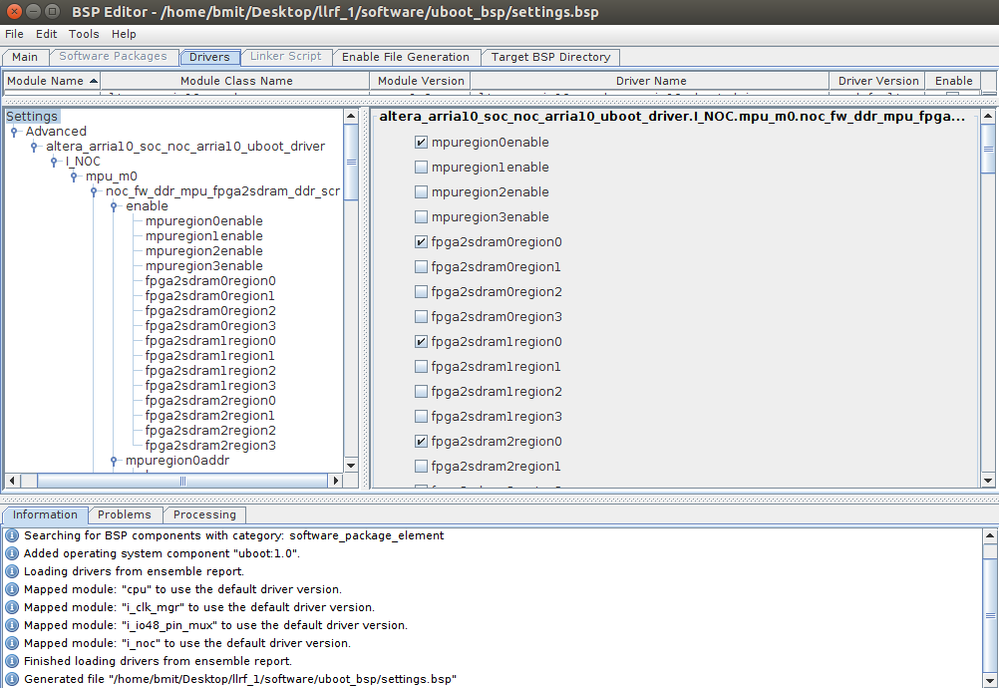This screenshot has height=688, width=999.
Task: Click tree panel scroll-up arrow
Action: click(350, 117)
